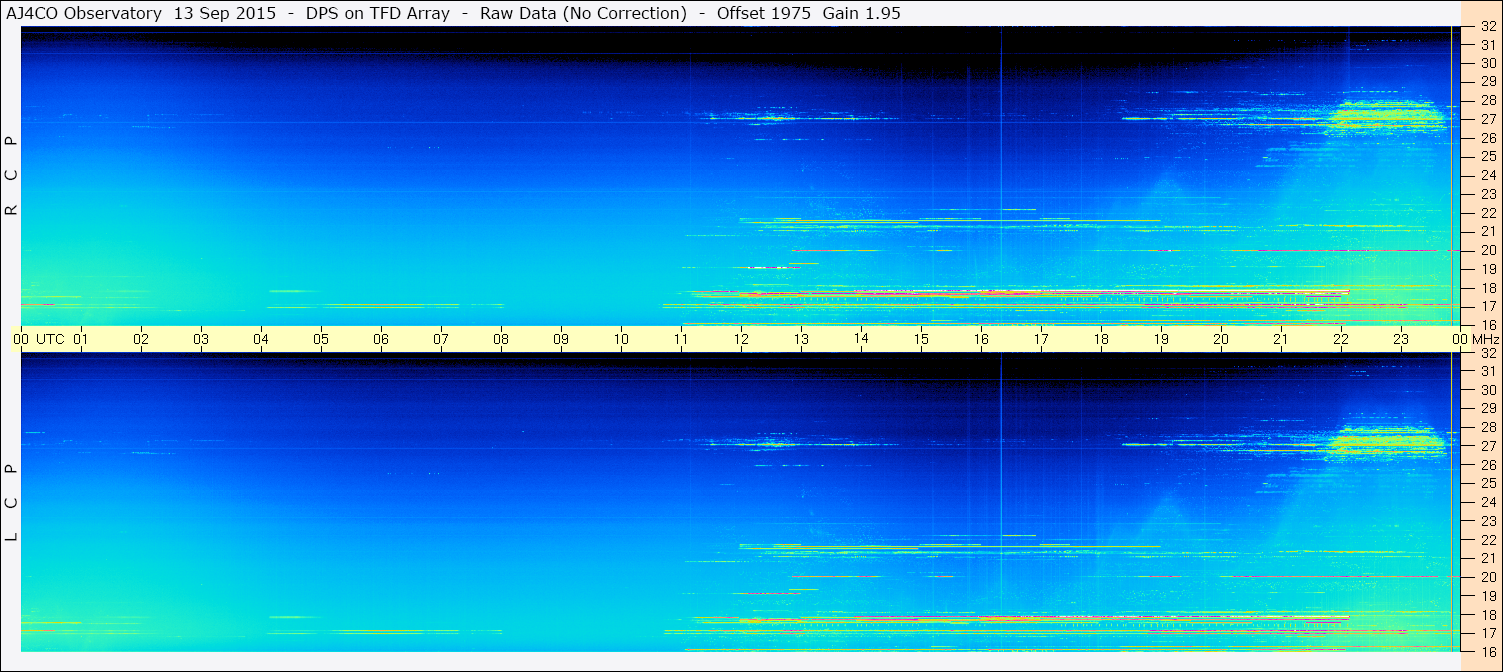Select the RCP panel label
Screen dimensions: 1503x672
click(12, 175)
